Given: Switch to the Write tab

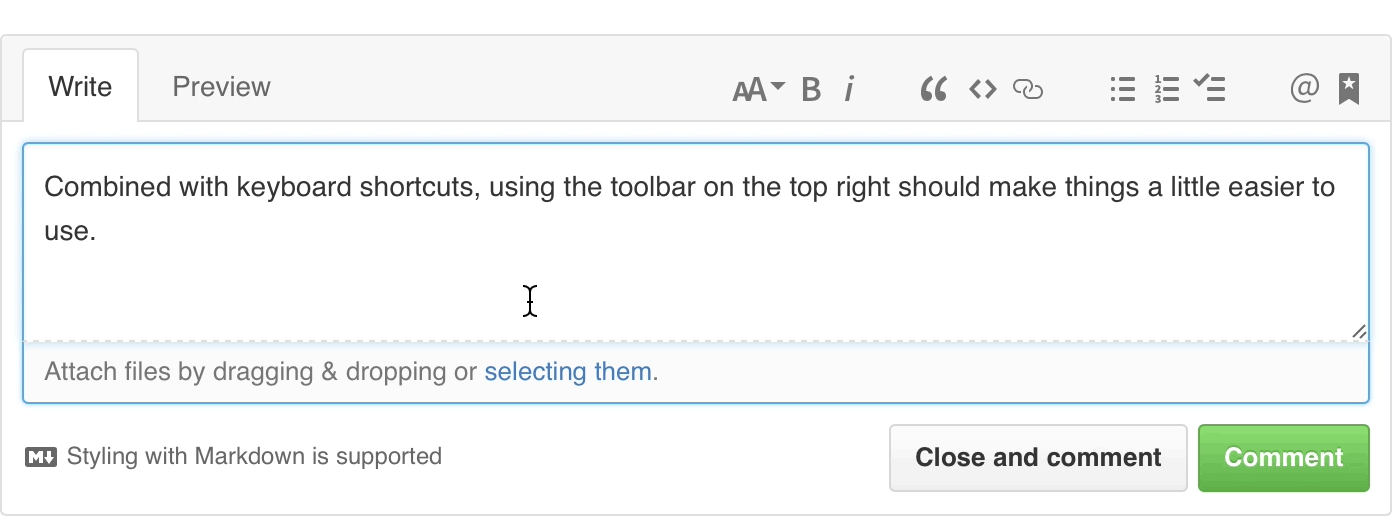Looking at the screenshot, I should (x=80, y=87).
